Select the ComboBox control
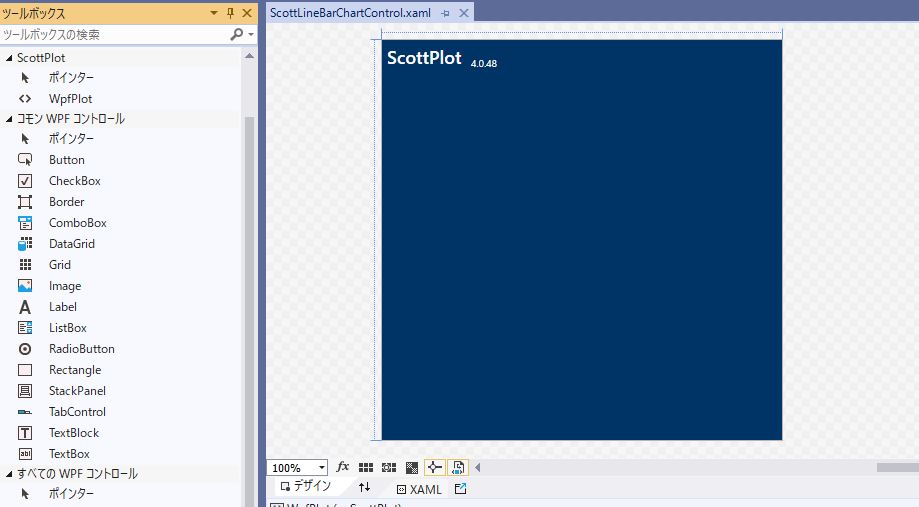The width and height of the screenshot is (919, 507). (x=77, y=223)
